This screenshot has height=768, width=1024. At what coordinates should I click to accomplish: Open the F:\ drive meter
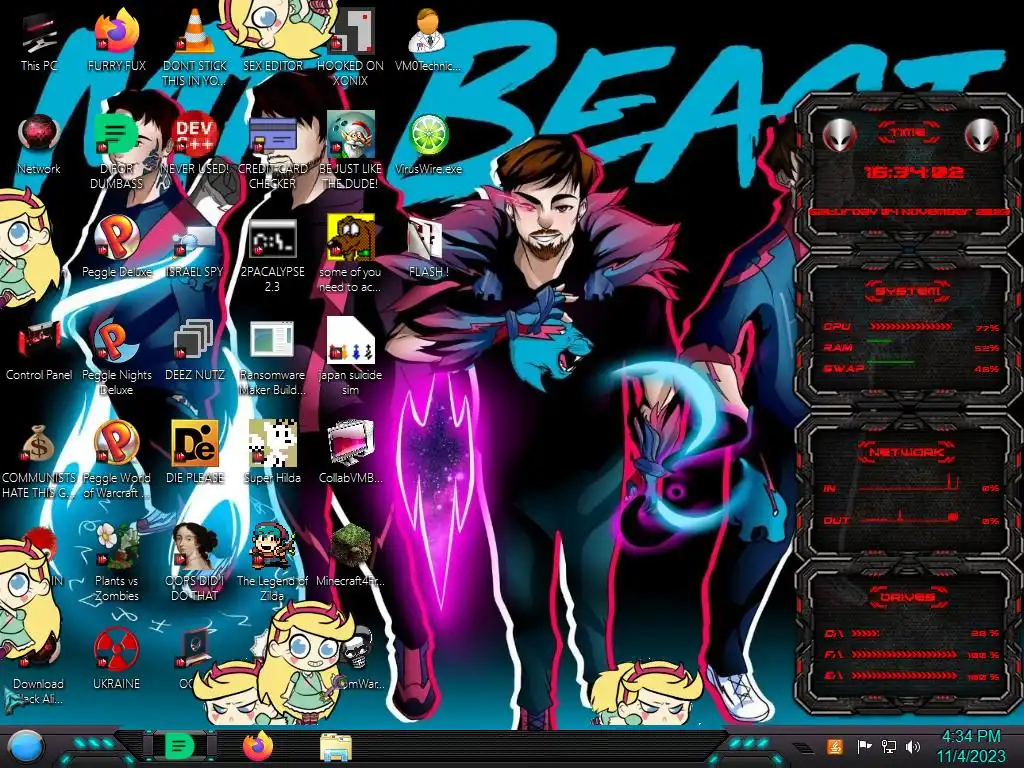910,654
